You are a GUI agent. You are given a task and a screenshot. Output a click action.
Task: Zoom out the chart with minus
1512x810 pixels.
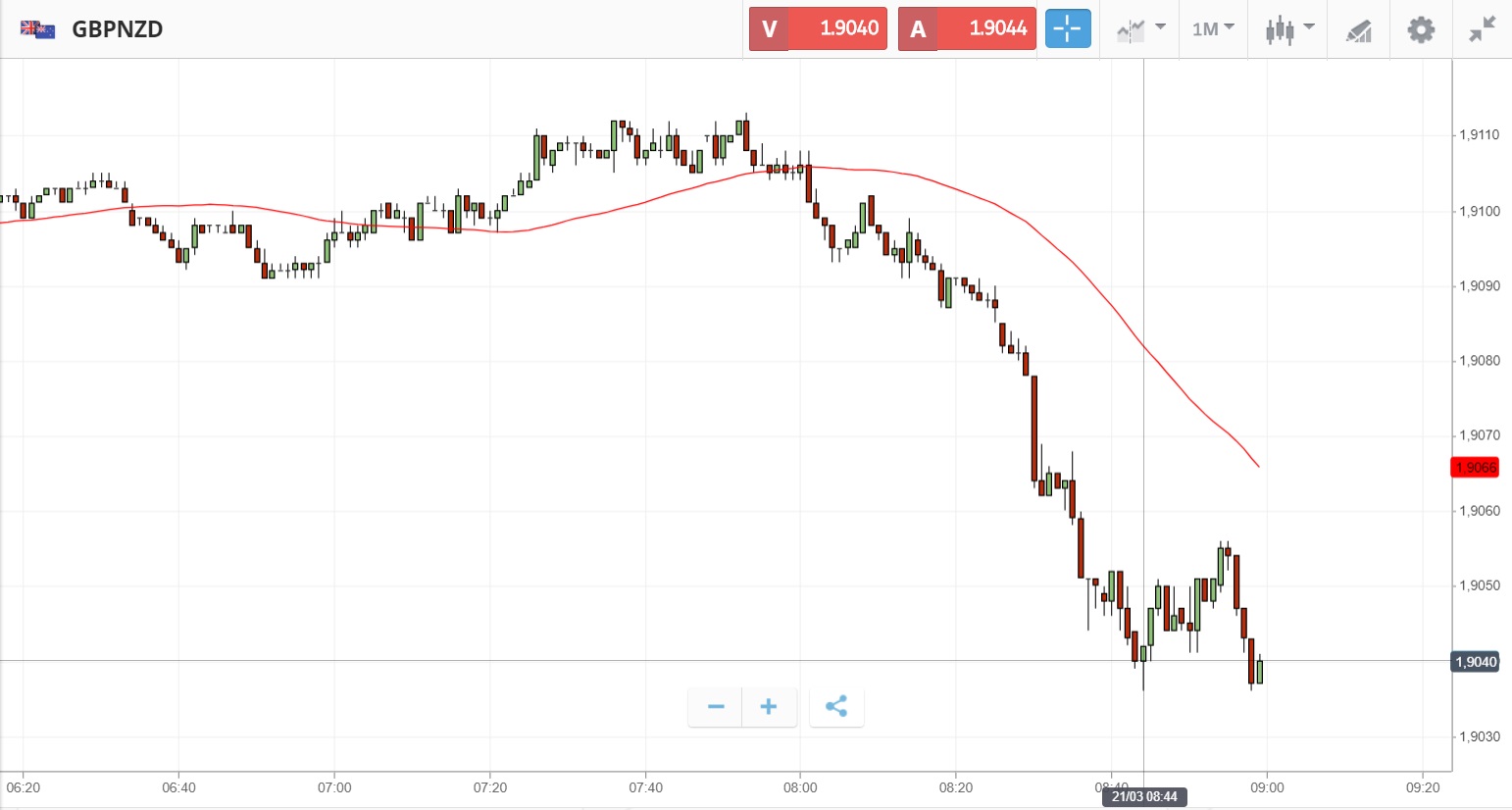coord(716,707)
